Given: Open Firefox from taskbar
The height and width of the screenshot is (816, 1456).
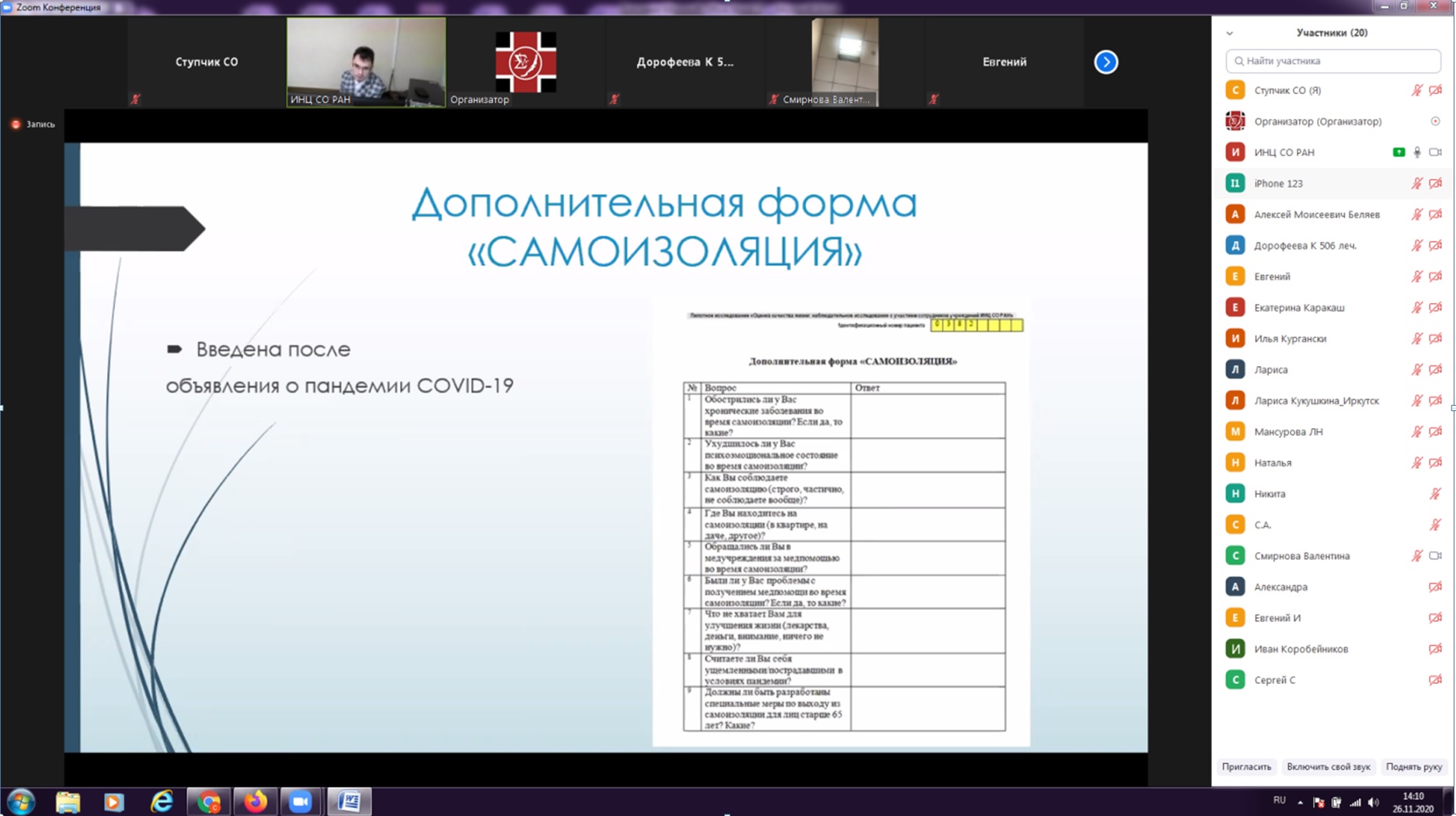Looking at the screenshot, I should (x=255, y=801).
